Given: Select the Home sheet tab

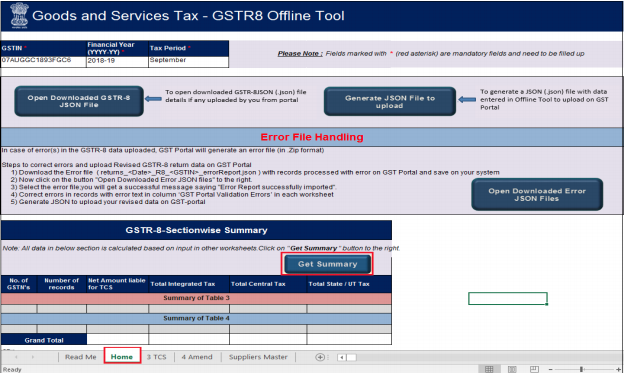Looking at the screenshot, I should tap(122, 357).
